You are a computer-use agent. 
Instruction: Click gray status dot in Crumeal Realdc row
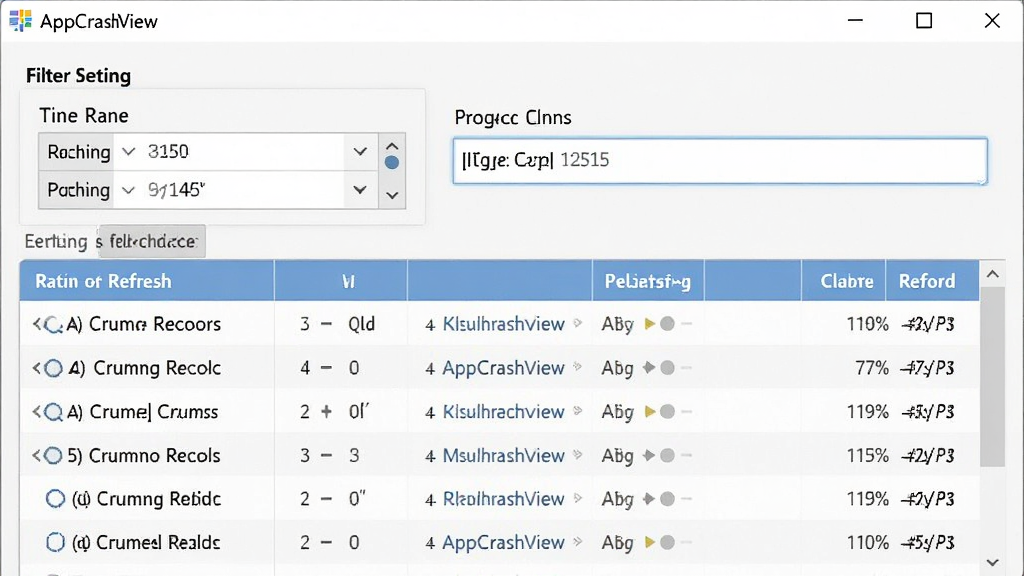(667, 542)
